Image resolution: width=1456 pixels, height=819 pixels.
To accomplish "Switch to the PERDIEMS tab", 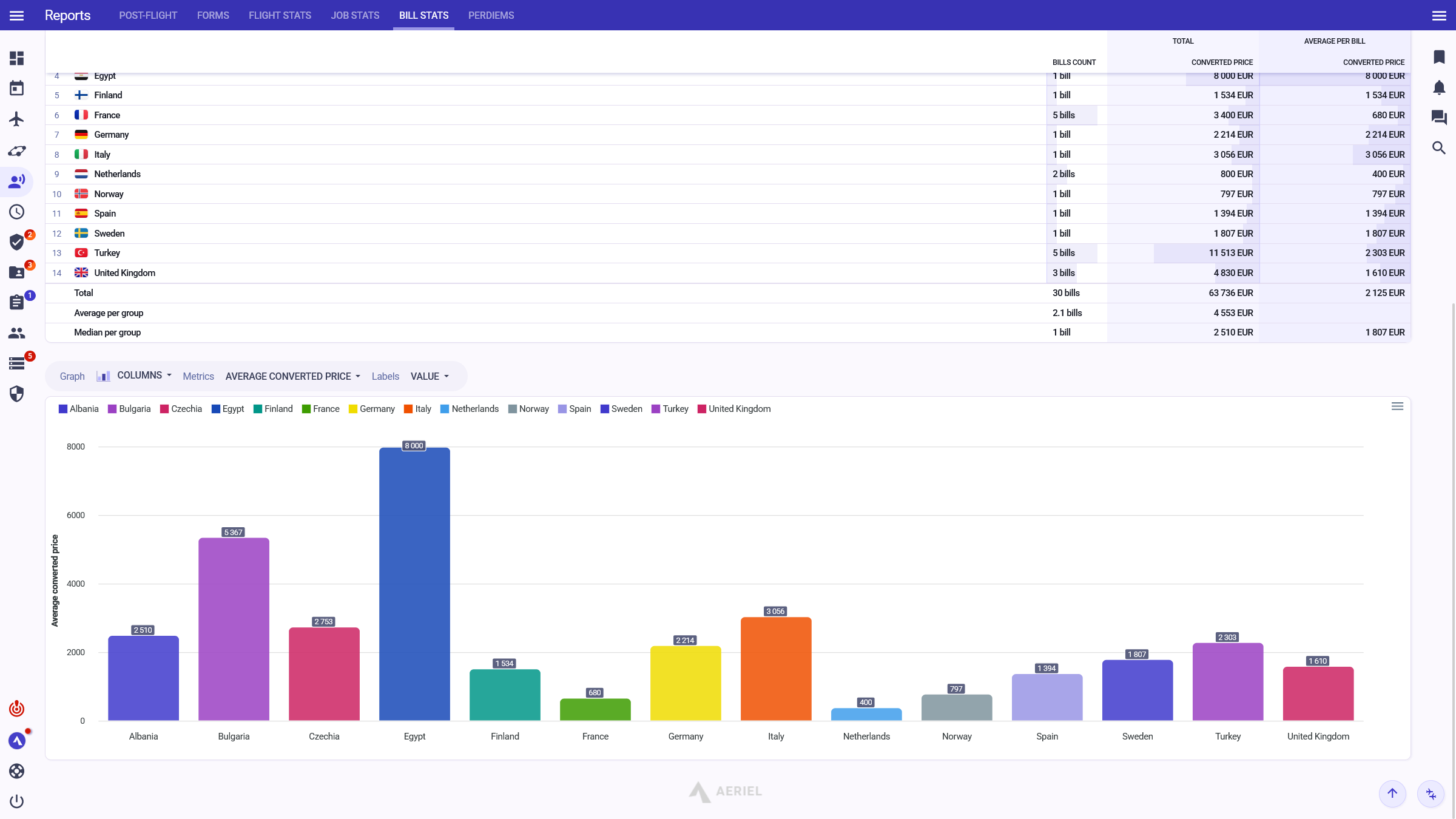I will click(x=491, y=15).
